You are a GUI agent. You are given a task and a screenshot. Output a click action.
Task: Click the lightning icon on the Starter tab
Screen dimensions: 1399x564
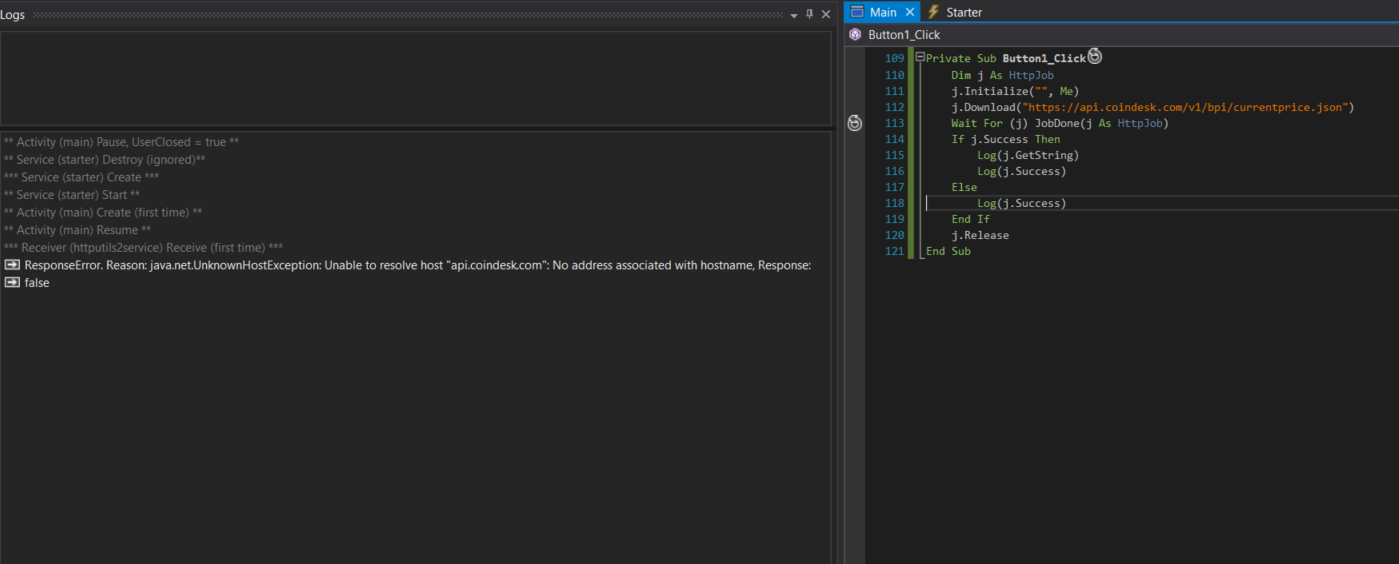pyautogui.click(x=934, y=12)
